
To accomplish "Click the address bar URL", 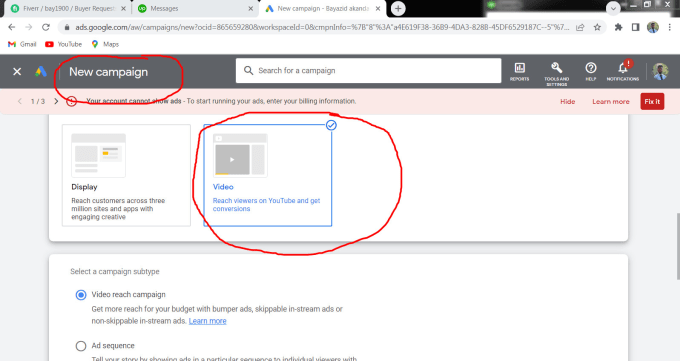I will click(x=322, y=27).
